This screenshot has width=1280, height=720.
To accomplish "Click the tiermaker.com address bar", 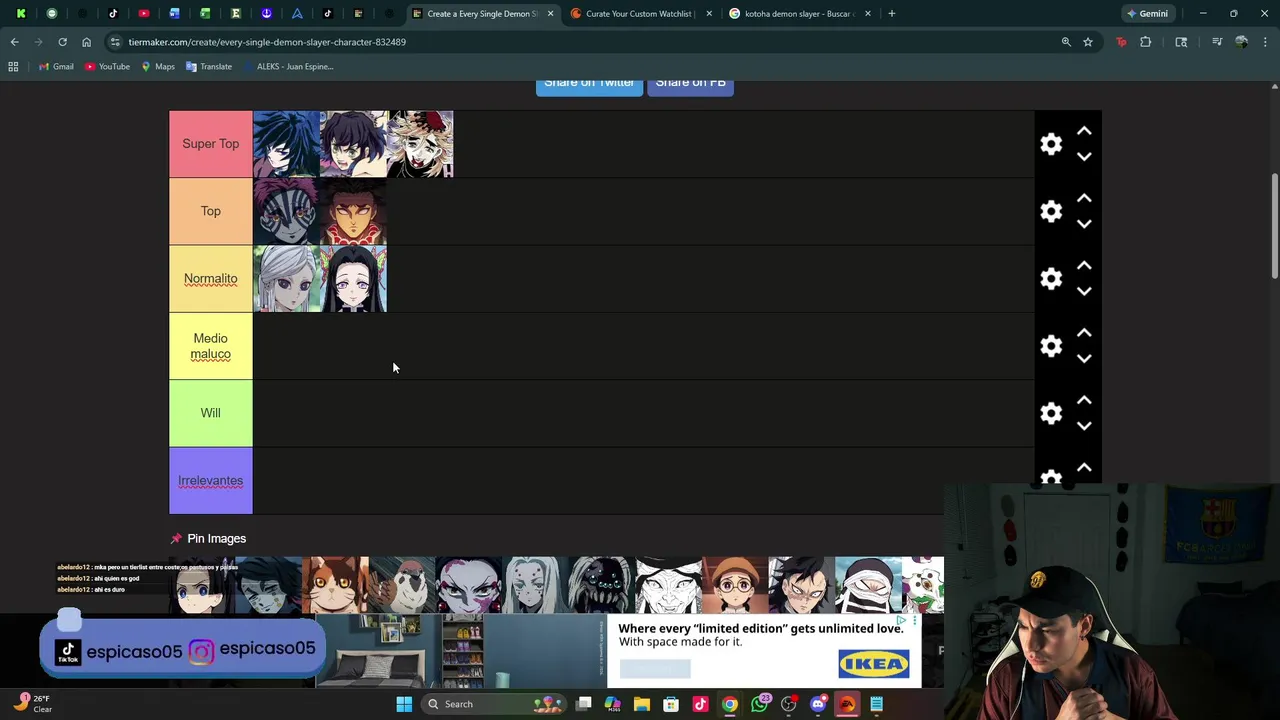I will coord(590,42).
